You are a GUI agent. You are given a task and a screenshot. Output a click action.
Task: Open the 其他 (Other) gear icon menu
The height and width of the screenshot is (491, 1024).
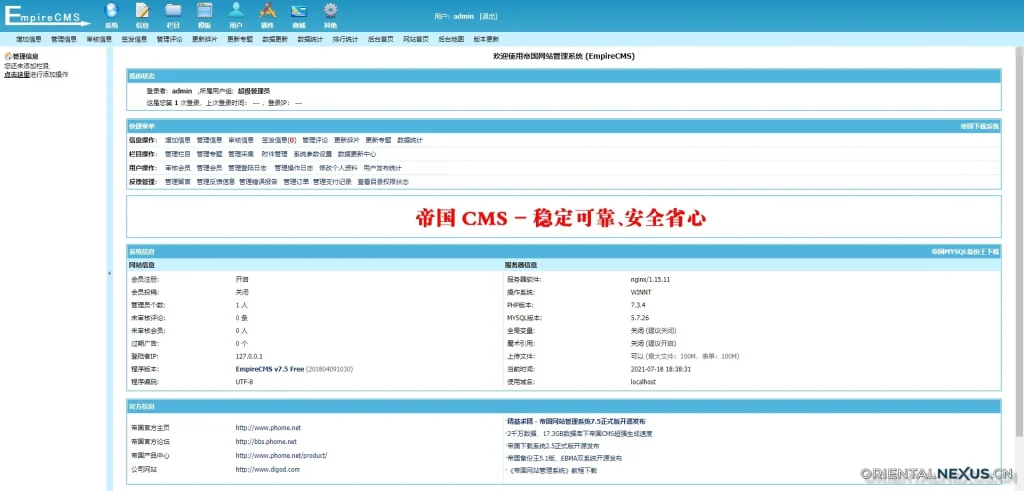[x=330, y=15]
